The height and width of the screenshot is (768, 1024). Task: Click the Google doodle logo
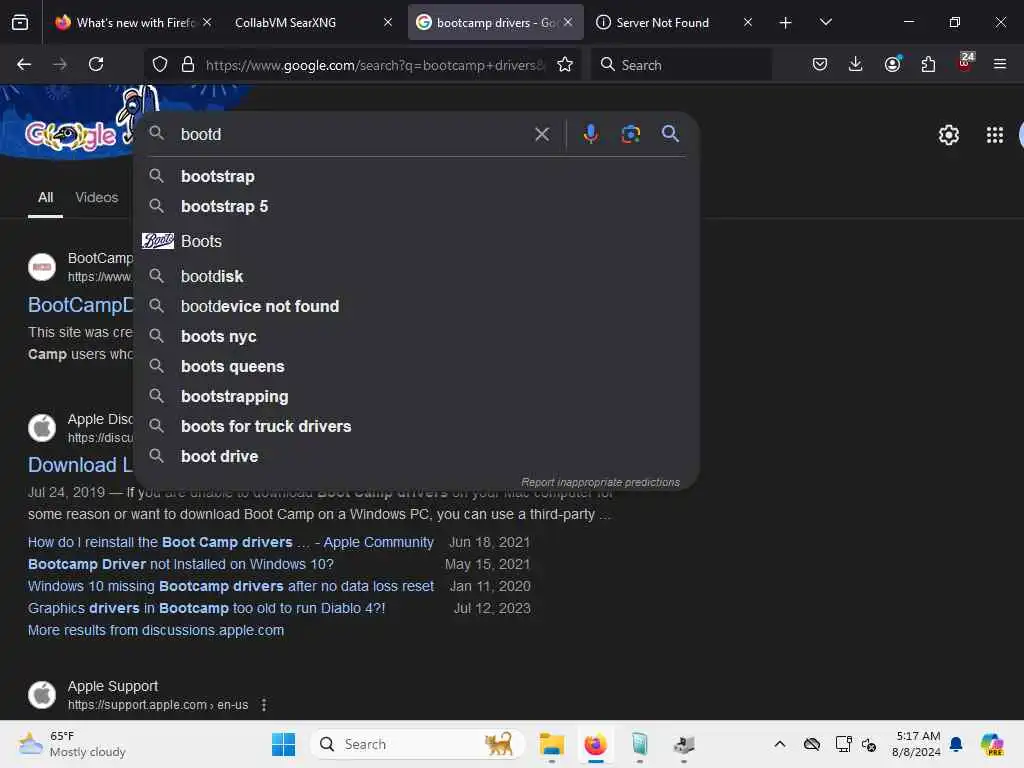tap(71, 135)
